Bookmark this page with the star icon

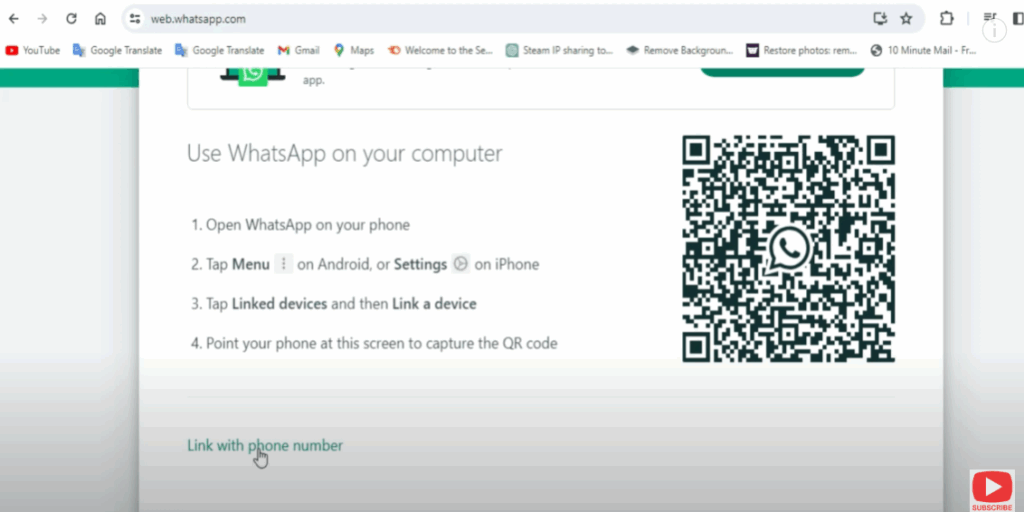(906, 19)
